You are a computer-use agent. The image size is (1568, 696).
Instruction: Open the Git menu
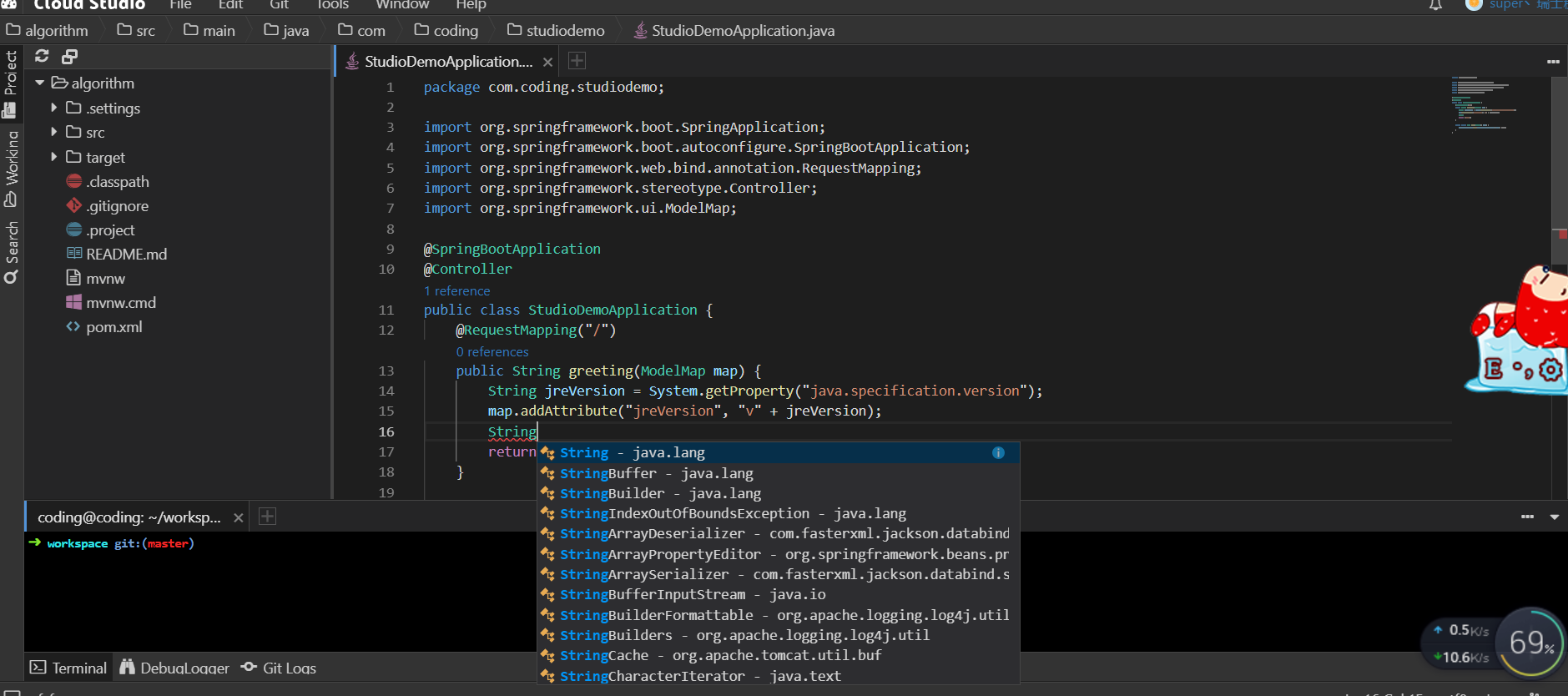[279, 5]
